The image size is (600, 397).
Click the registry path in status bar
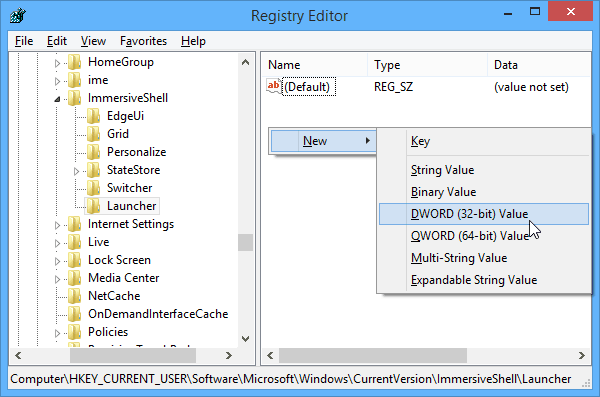click(291, 379)
